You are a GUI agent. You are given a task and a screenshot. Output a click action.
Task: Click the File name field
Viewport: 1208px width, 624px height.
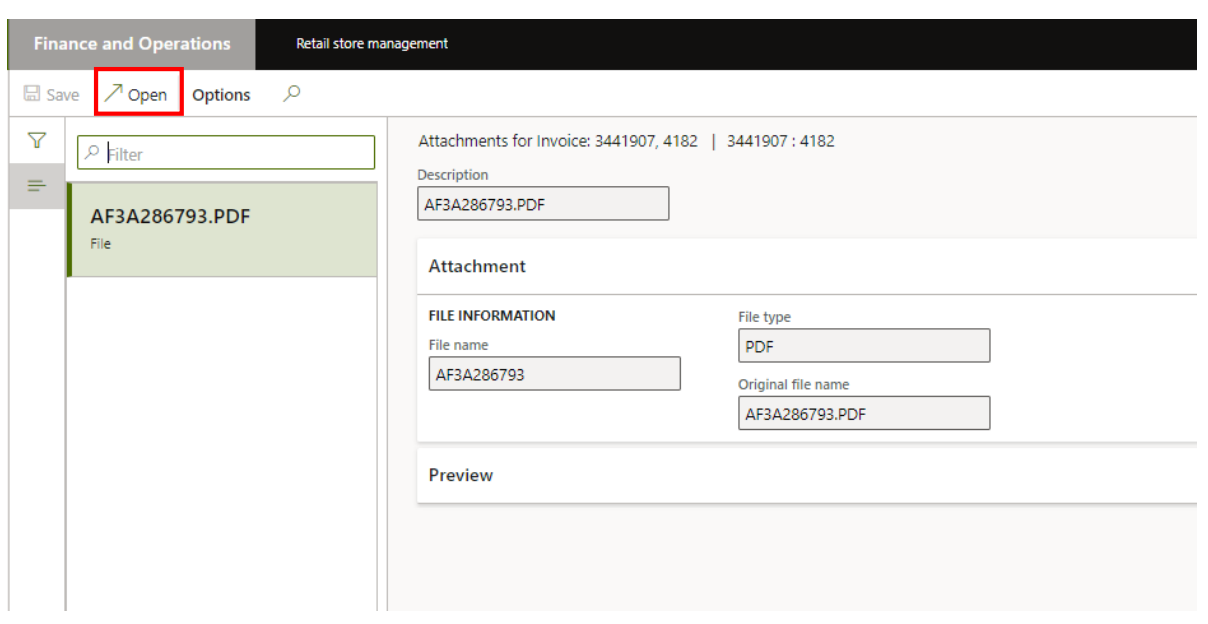tap(554, 374)
